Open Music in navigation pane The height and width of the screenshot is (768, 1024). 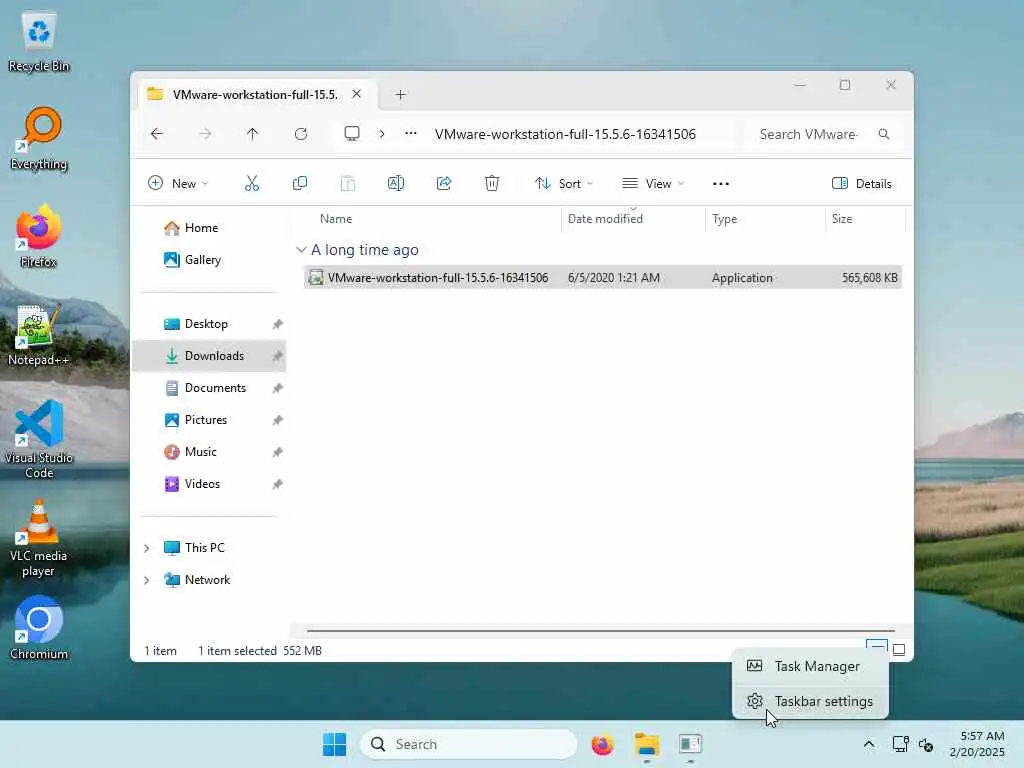point(200,452)
